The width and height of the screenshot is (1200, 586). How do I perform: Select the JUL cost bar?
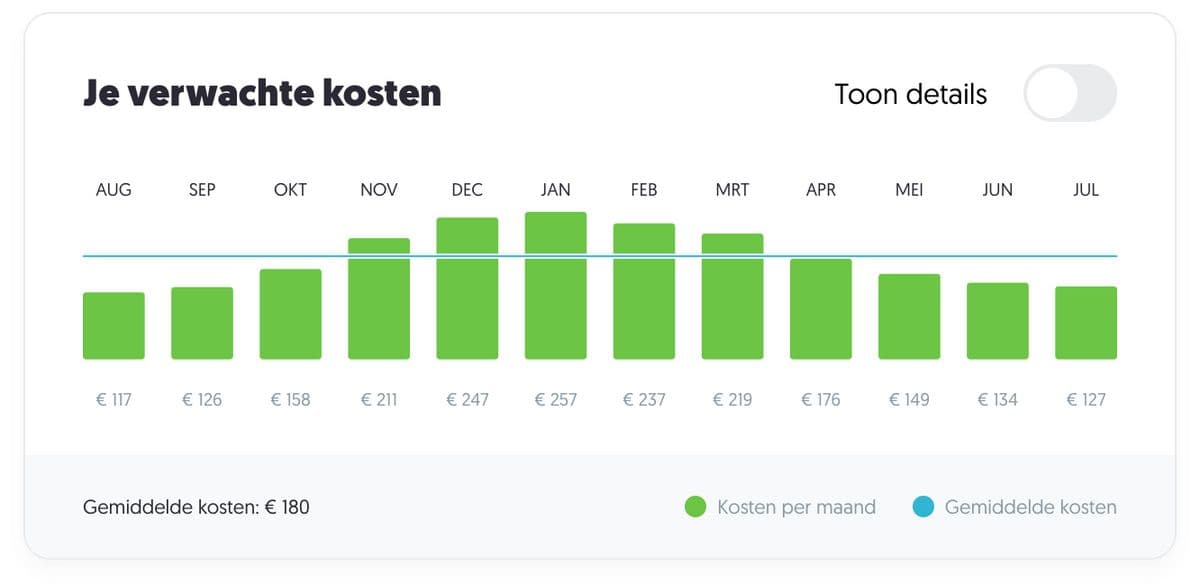click(1086, 323)
